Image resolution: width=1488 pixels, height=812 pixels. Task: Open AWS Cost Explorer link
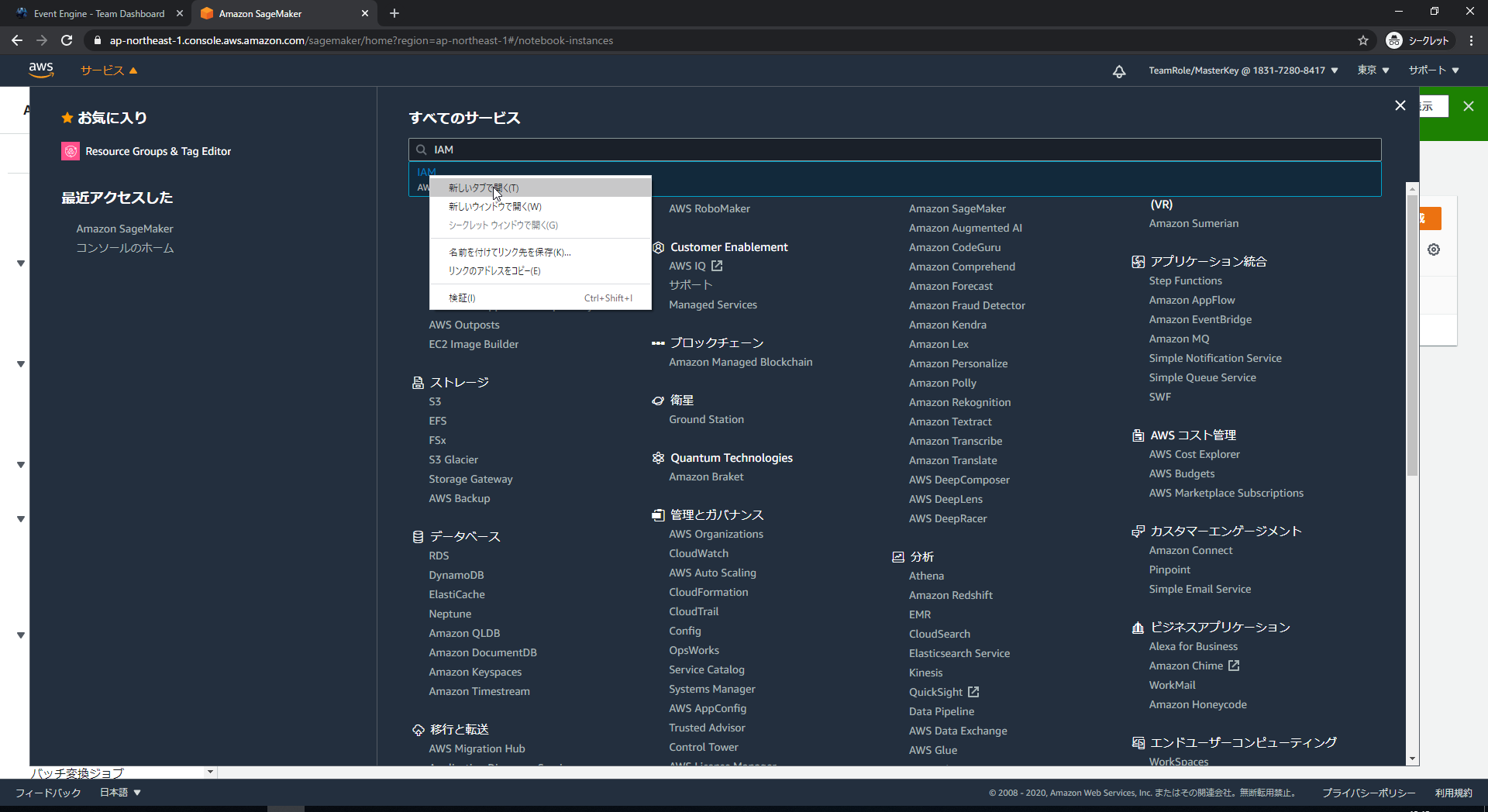pyautogui.click(x=1194, y=454)
